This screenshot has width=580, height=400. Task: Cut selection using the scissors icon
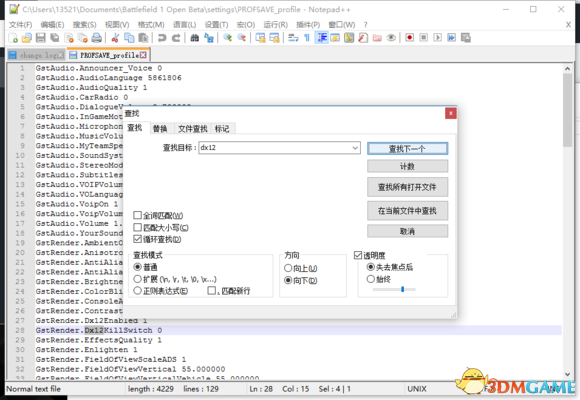coord(115,38)
